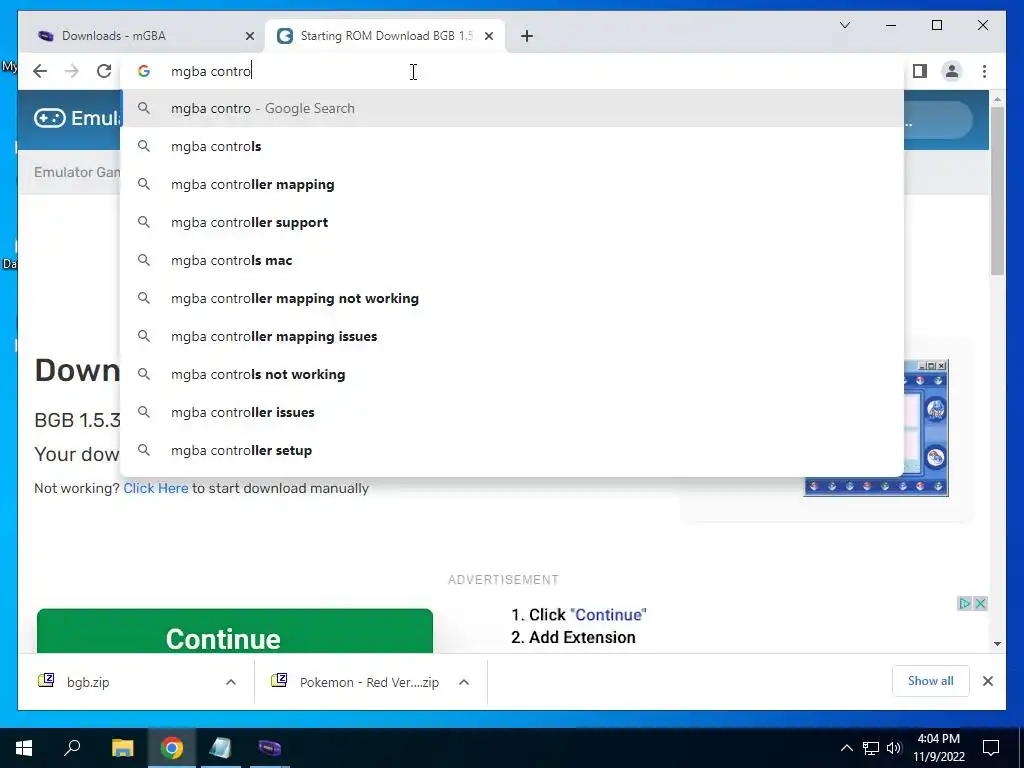Click the 'Emulator Games' navigation link

(x=78, y=172)
